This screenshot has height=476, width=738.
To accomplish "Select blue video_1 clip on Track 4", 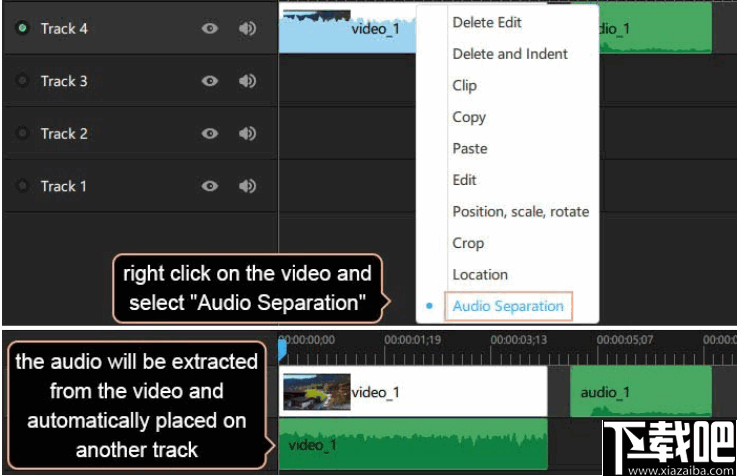I will [x=347, y=29].
